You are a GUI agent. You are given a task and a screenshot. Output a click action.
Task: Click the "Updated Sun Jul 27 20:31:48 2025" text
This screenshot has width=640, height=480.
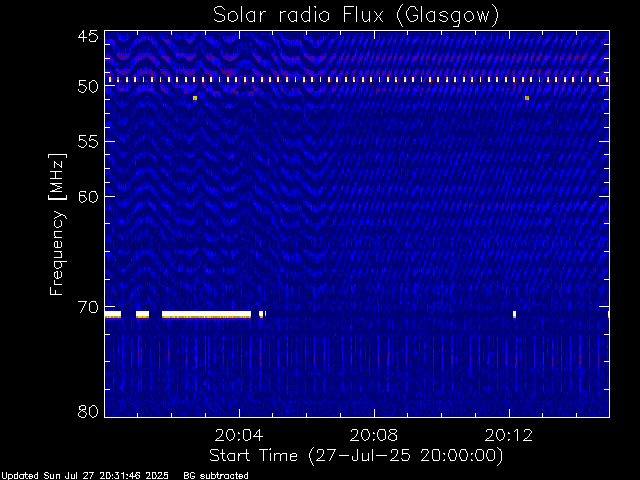(84, 476)
